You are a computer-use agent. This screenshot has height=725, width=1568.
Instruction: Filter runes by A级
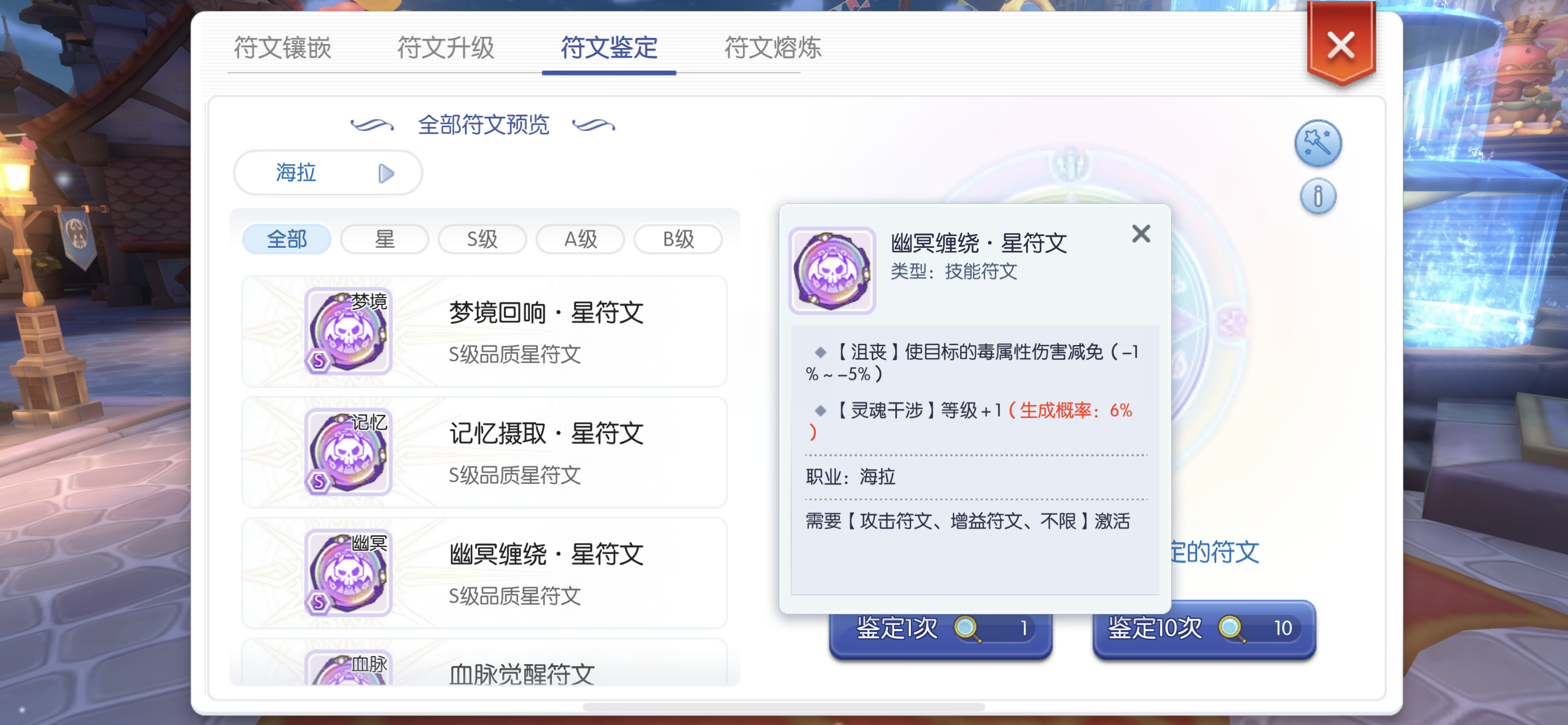click(580, 239)
